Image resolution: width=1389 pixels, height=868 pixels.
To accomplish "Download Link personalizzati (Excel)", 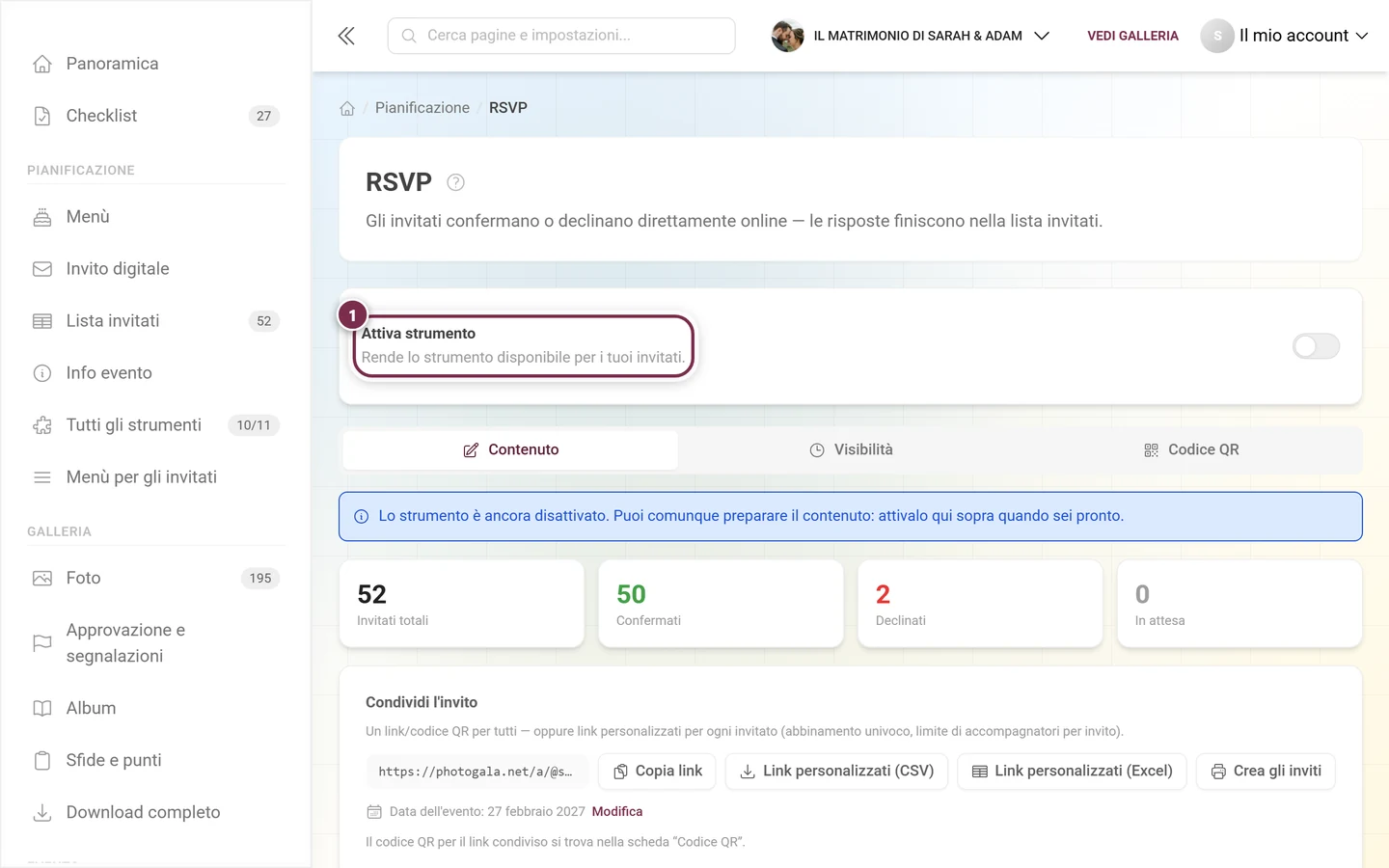I will point(1072,772).
